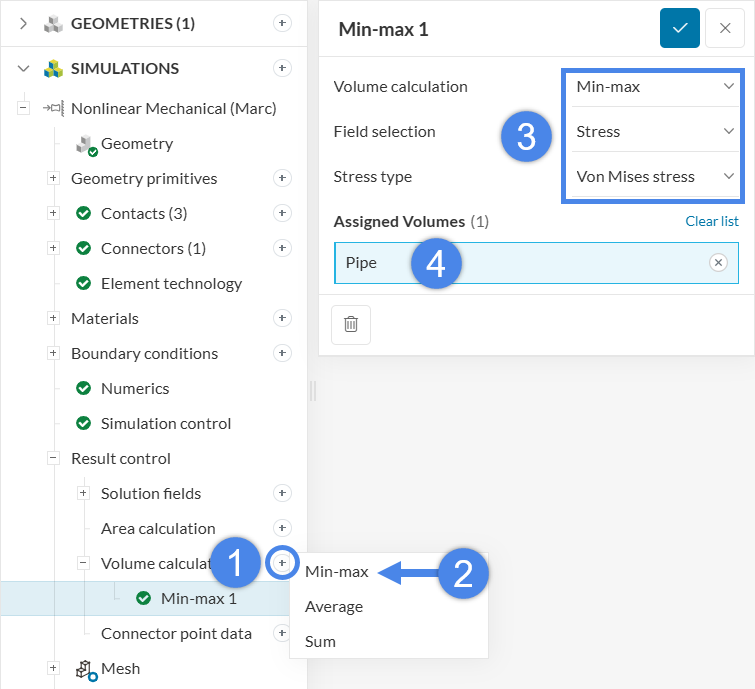Add a new geometry with plus icon
The height and width of the screenshot is (689, 755).
pyautogui.click(x=282, y=23)
